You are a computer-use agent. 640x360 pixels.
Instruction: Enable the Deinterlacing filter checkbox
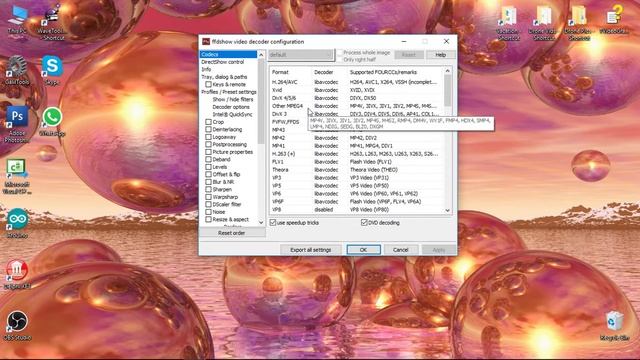(x=208, y=129)
